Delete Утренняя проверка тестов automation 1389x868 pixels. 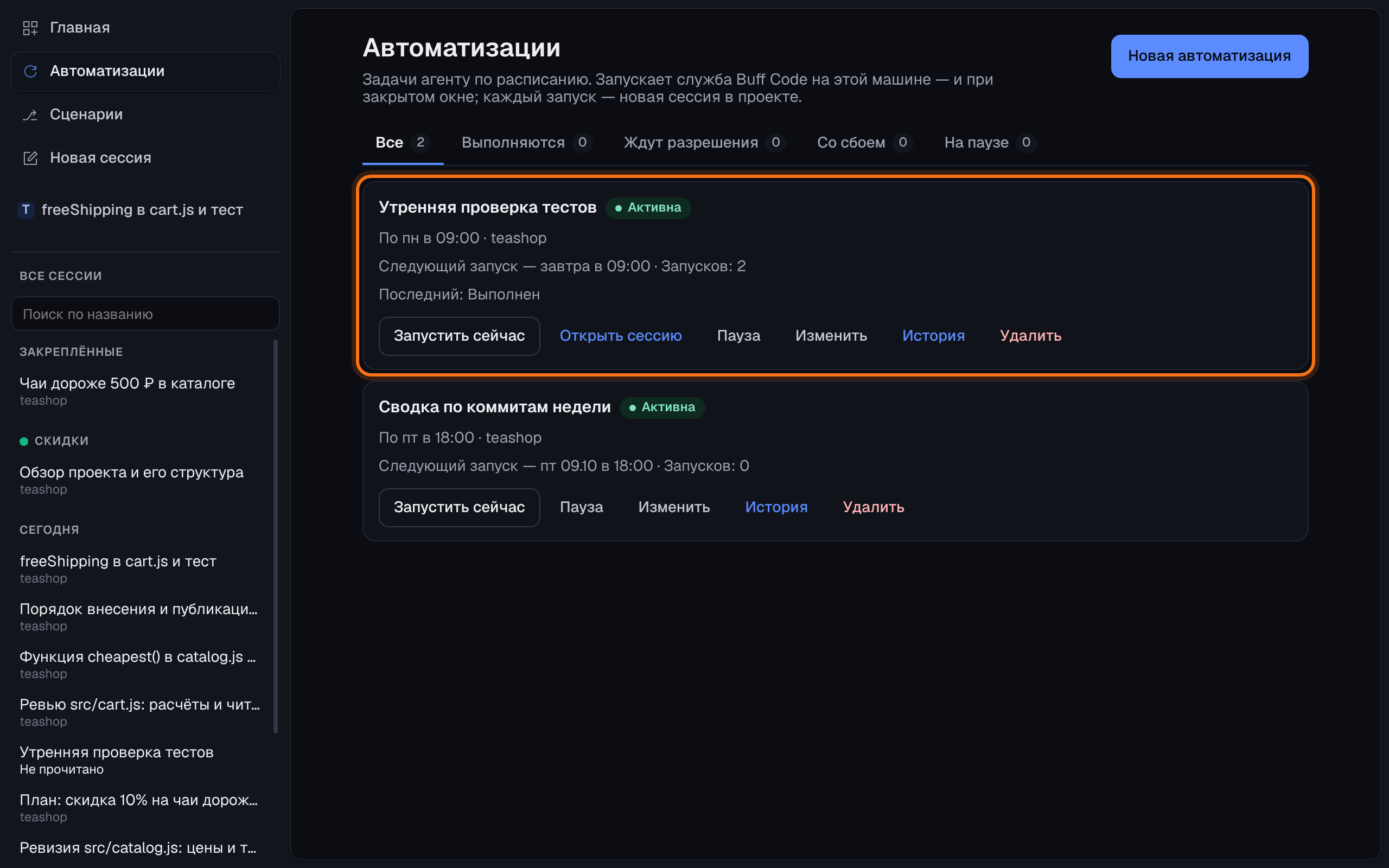[1030, 336]
